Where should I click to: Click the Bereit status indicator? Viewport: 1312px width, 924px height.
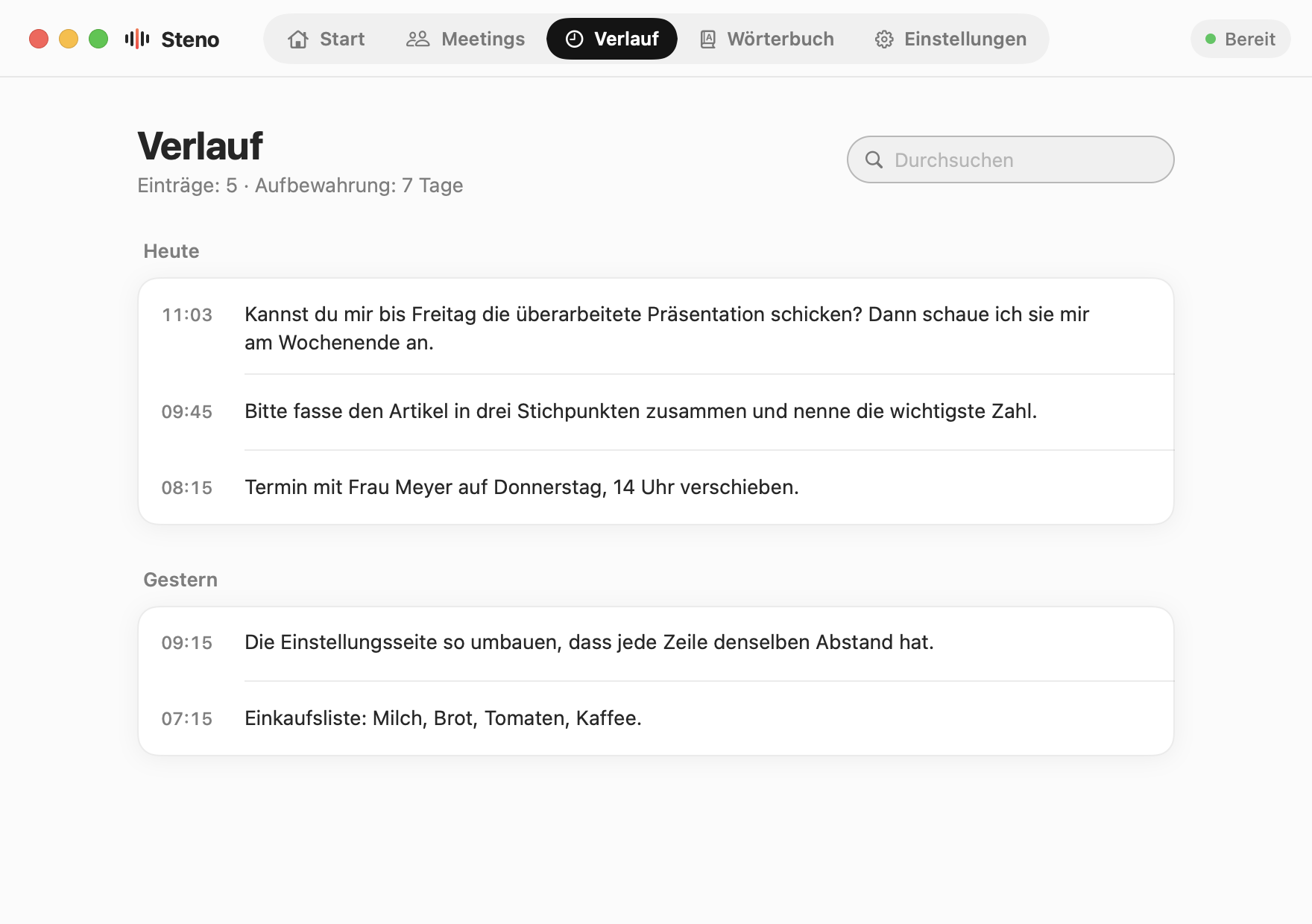click(x=1240, y=39)
